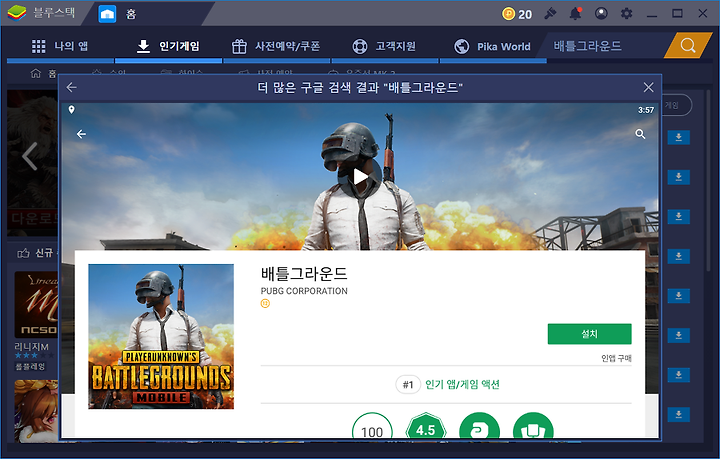The height and width of the screenshot is (459, 720).
Task: Open the user account icon
Action: click(x=601, y=14)
